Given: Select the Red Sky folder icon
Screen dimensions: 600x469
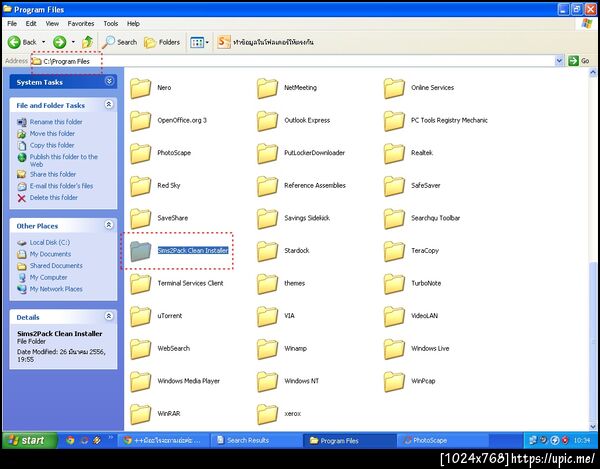Looking at the screenshot, I should (x=140, y=186).
